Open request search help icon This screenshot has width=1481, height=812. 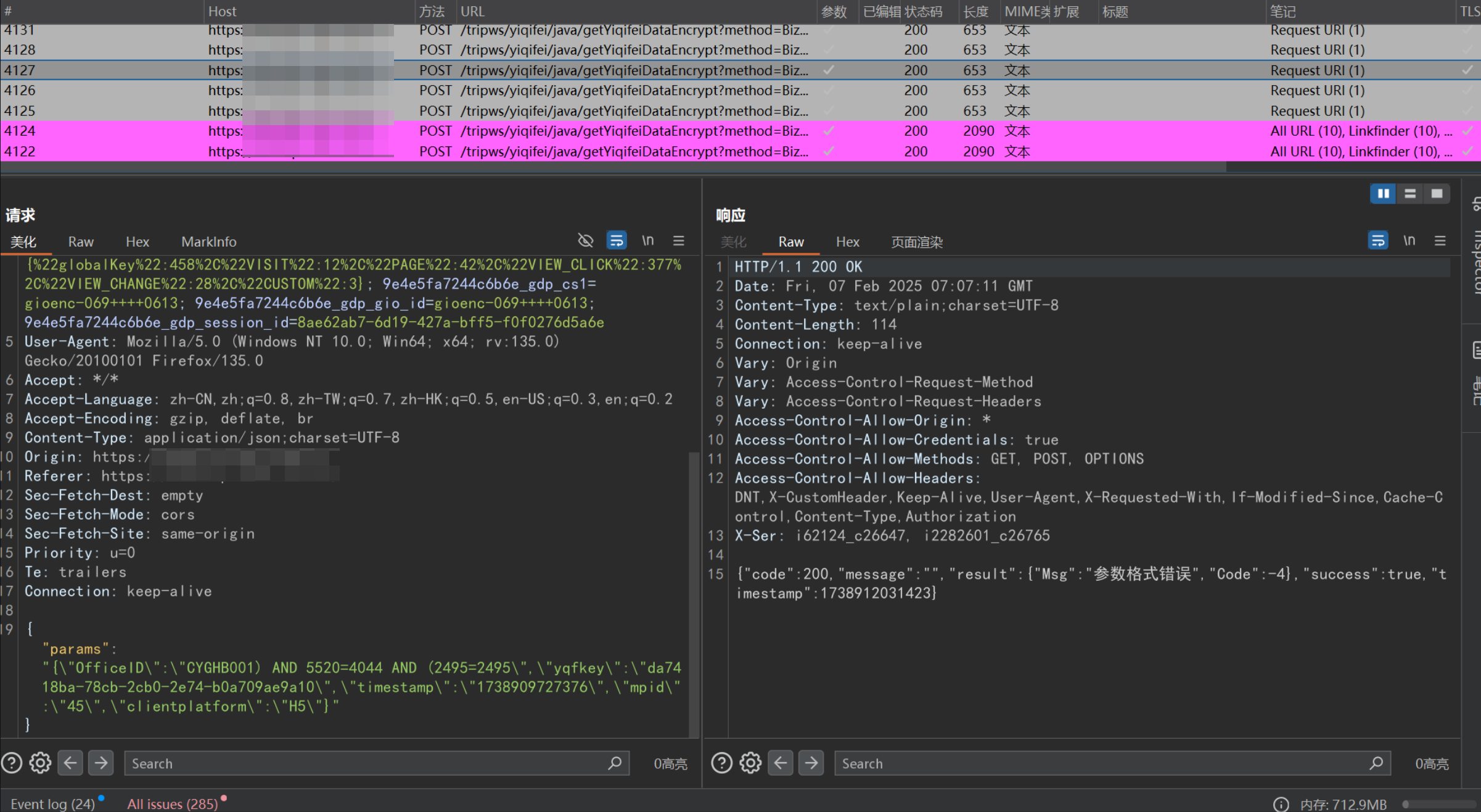click(x=12, y=763)
